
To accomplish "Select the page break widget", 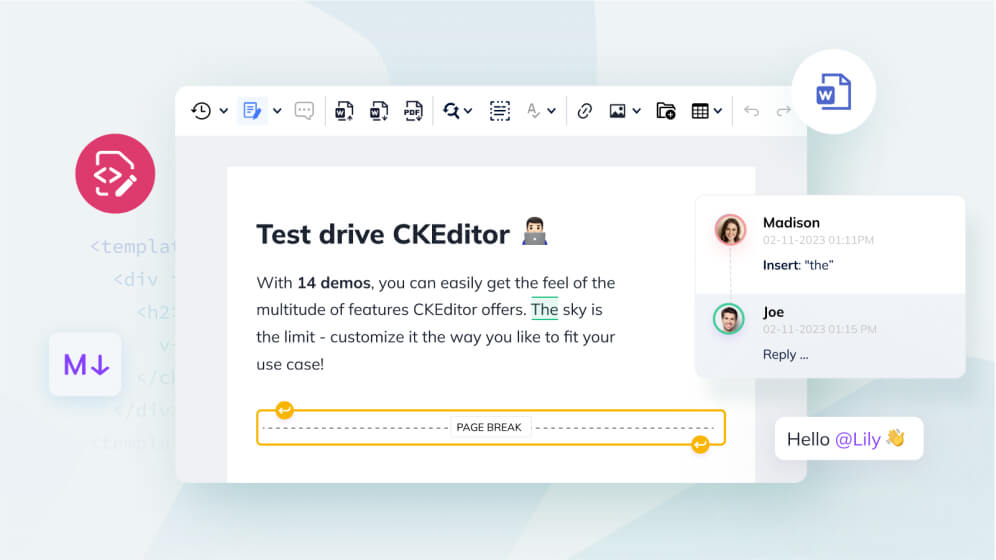I will [x=490, y=427].
